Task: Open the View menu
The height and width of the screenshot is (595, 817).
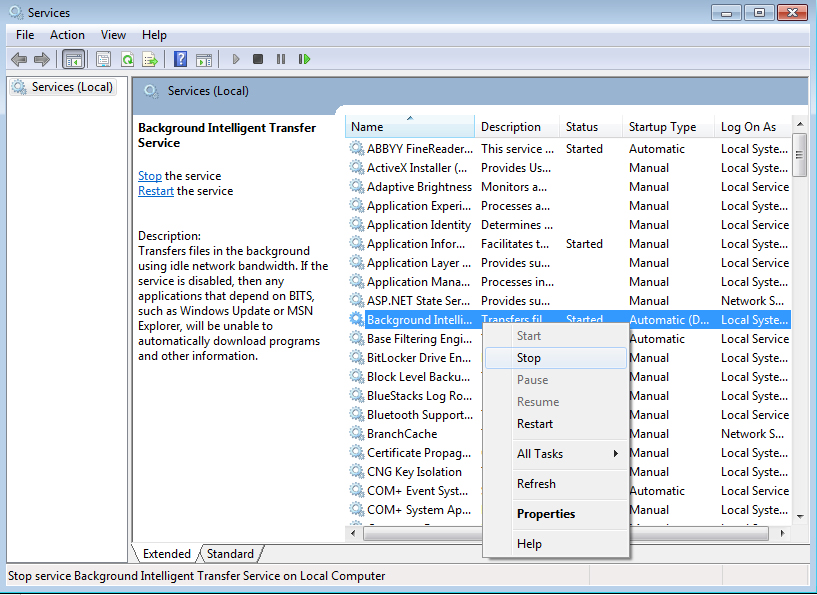Action: point(113,35)
